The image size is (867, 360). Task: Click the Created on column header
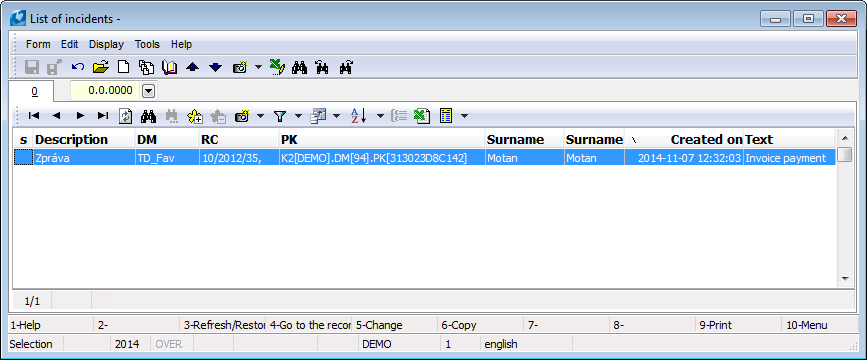point(684,139)
